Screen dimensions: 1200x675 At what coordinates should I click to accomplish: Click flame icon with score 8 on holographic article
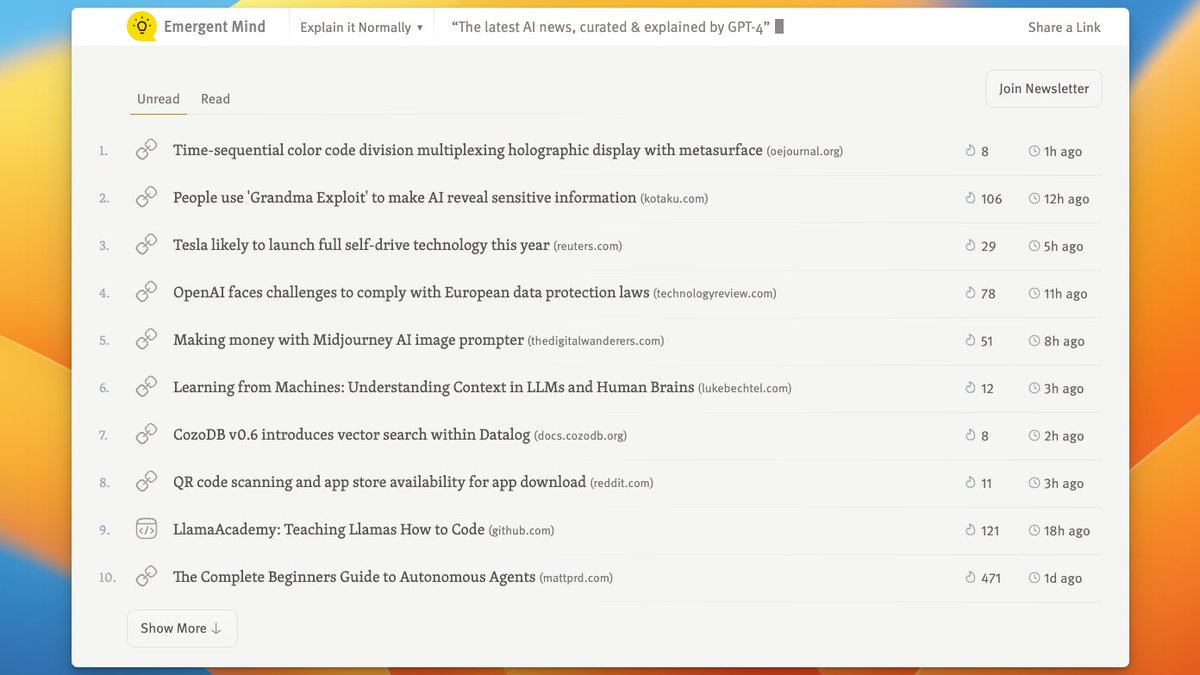pyautogui.click(x=970, y=151)
